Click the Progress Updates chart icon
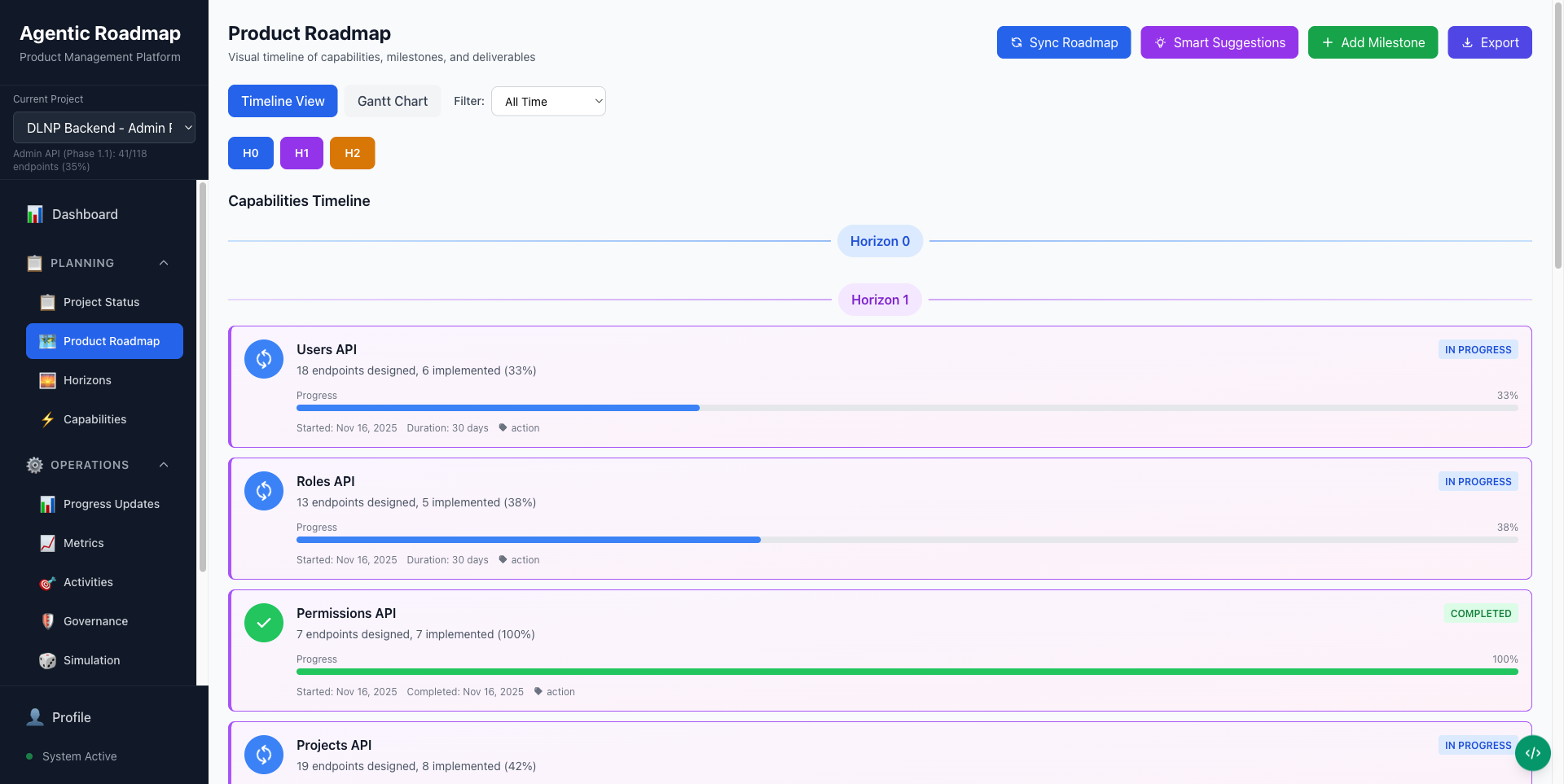 48,504
